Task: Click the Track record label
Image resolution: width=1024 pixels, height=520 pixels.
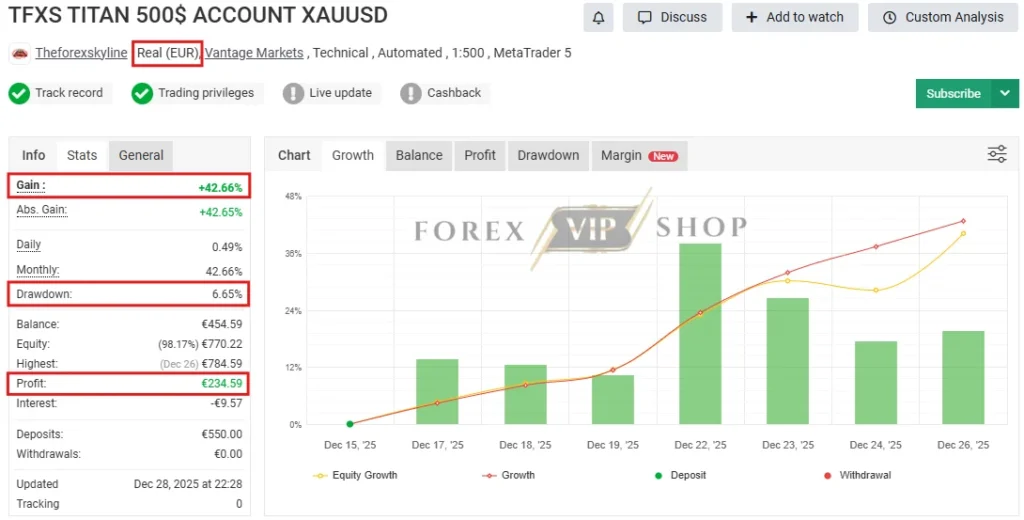Action: pyautogui.click(x=69, y=93)
